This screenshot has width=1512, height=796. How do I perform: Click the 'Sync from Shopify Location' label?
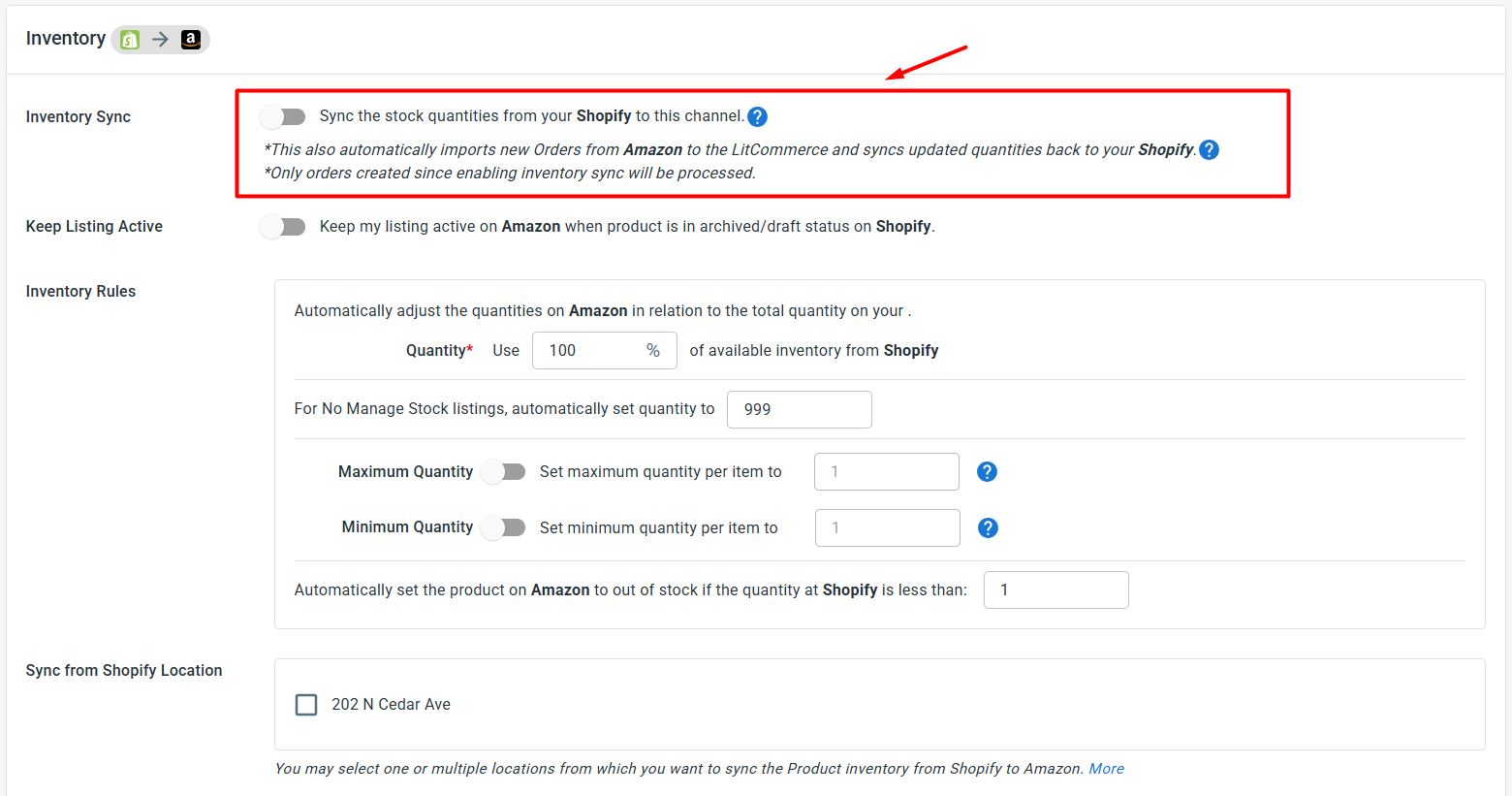click(124, 671)
